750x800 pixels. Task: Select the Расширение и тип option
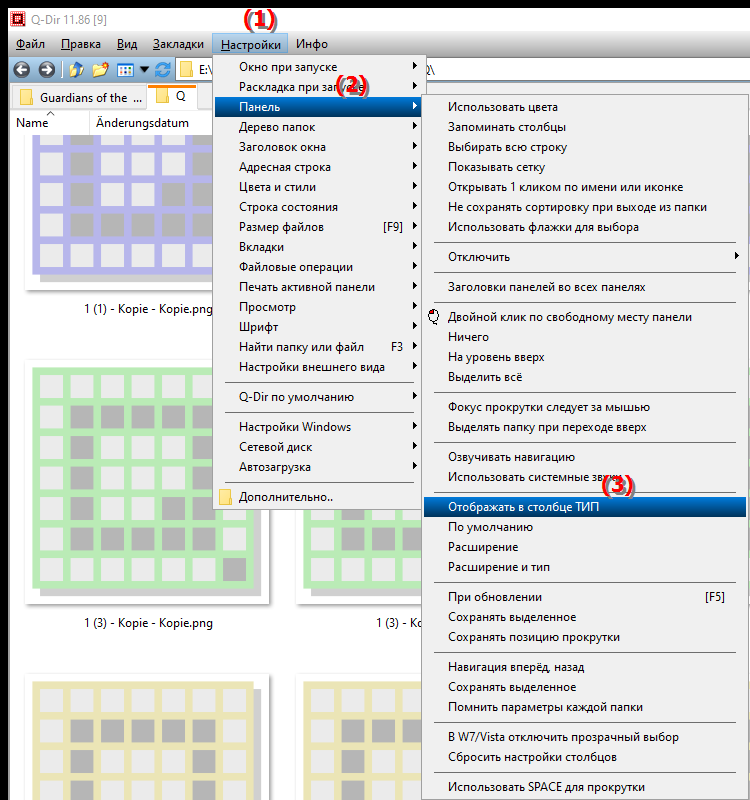coord(498,567)
